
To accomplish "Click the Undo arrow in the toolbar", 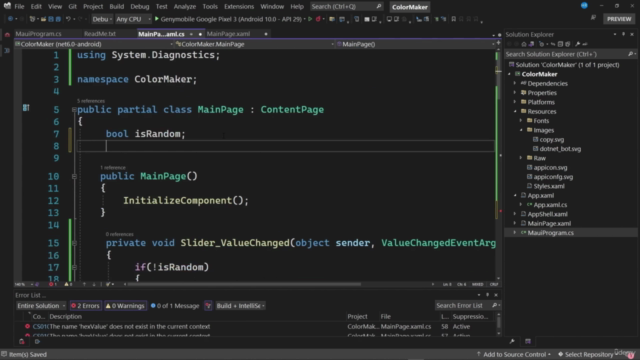I will pos(68,19).
